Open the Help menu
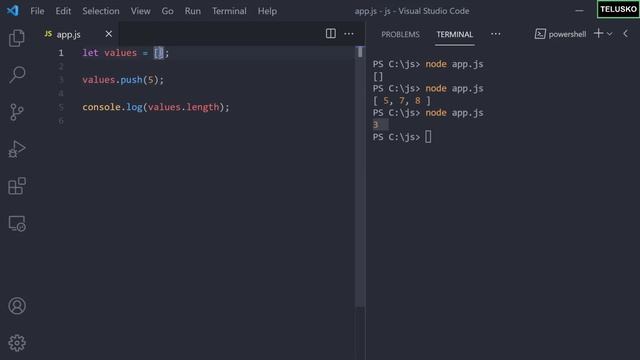This screenshot has height=360, width=640. point(267,11)
